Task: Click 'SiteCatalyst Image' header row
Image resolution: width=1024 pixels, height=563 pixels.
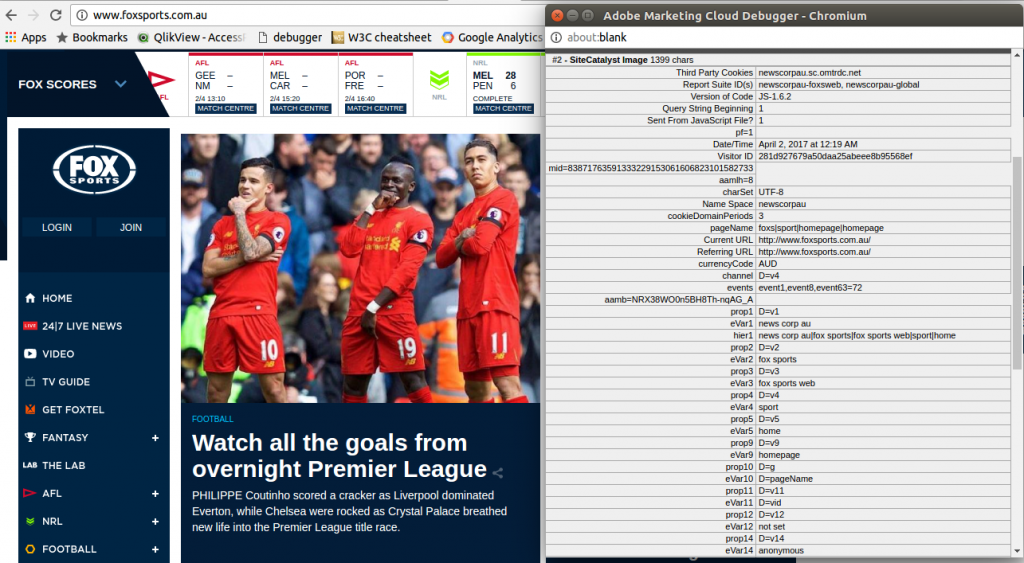Action: [x=778, y=59]
